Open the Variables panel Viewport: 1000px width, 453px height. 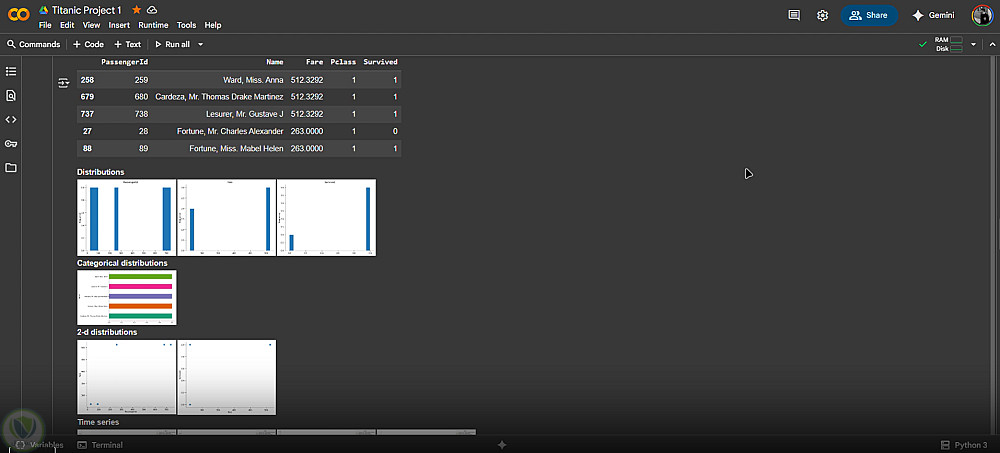click(x=40, y=445)
